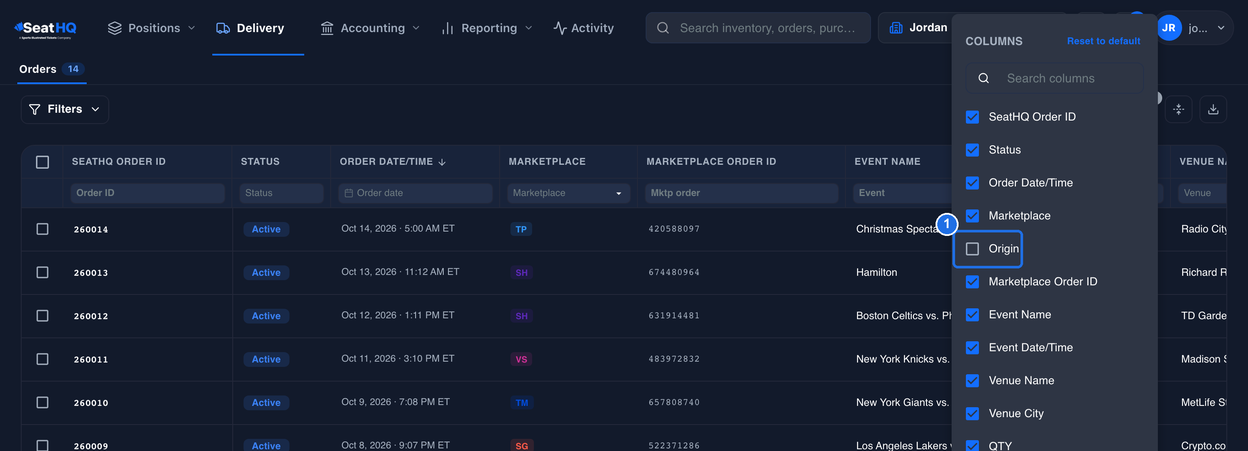Screen dimensions: 1248x451
Task: Toggle the Status column checkbox
Action: [x=972, y=150]
